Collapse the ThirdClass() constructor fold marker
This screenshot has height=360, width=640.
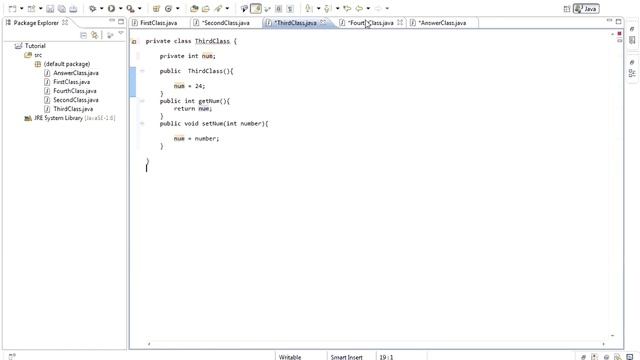click(142, 71)
